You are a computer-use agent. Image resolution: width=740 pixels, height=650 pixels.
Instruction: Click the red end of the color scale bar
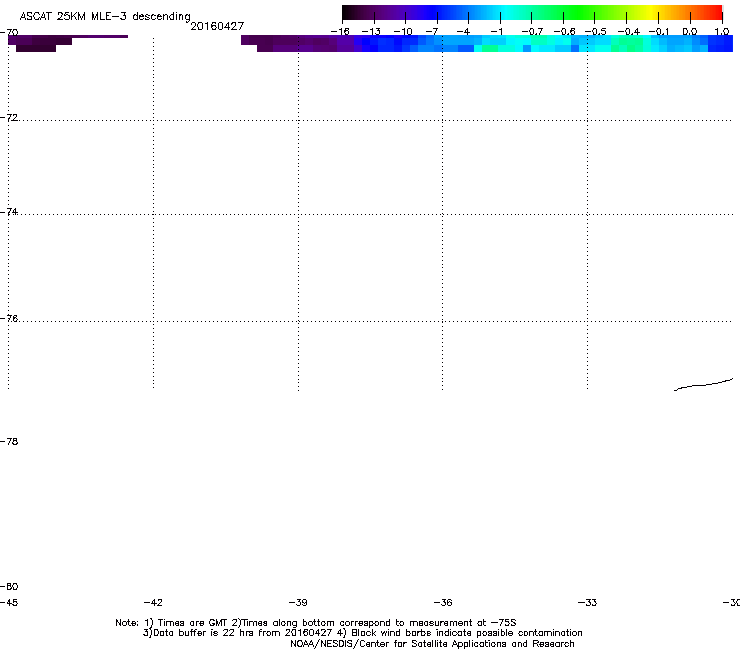(713, 12)
